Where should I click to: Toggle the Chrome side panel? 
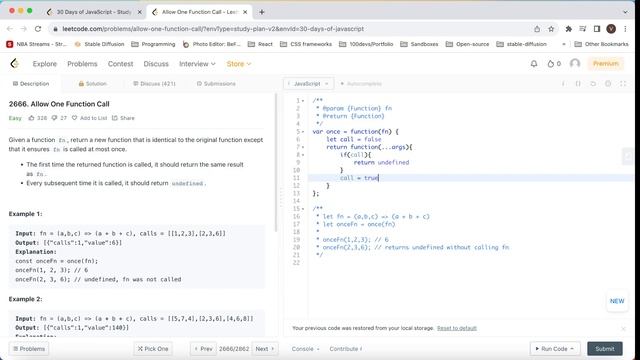[597, 29]
